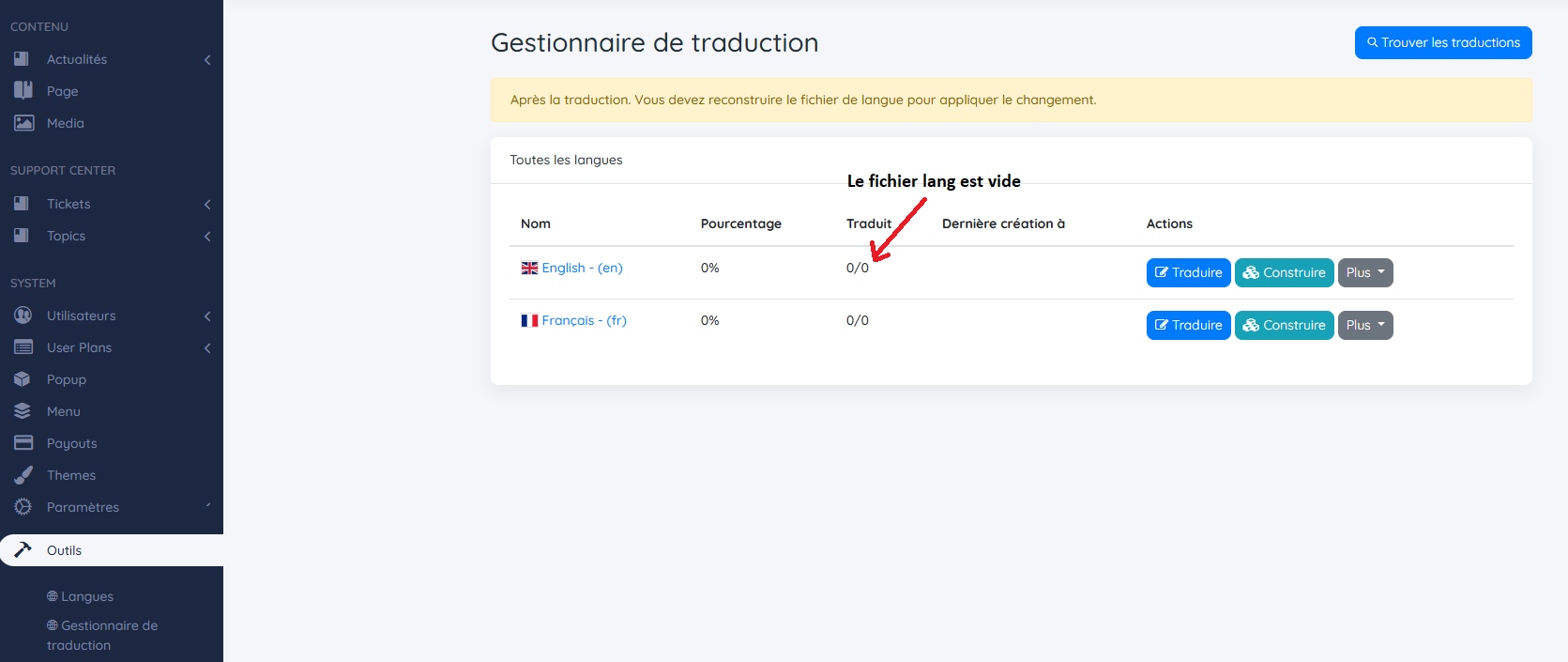Viewport: 1568px width, 662px height.
Task: Collapse the Paramètres submenu arrow
Action: (208, 505)
